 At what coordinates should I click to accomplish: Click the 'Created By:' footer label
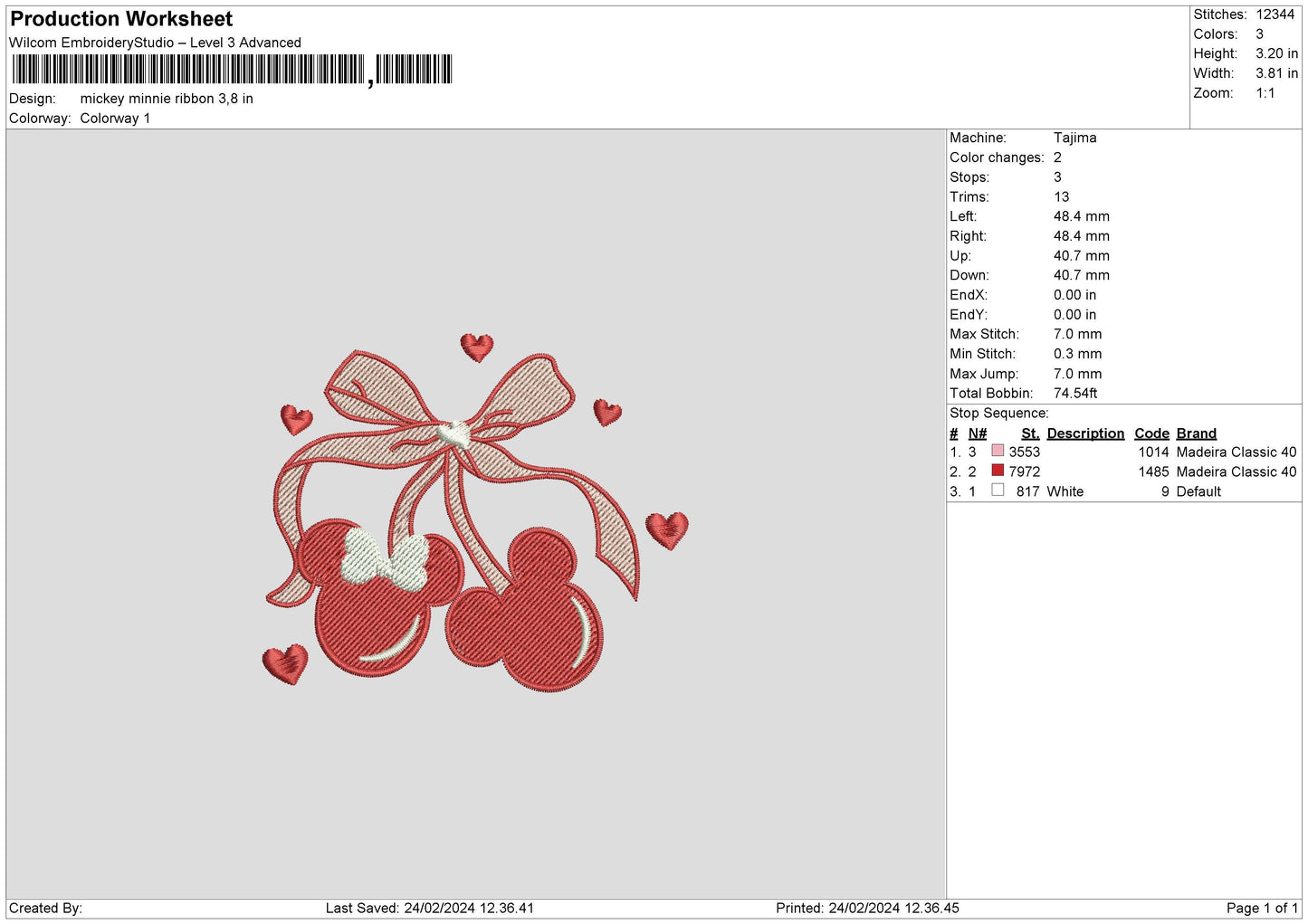[45, 909]
